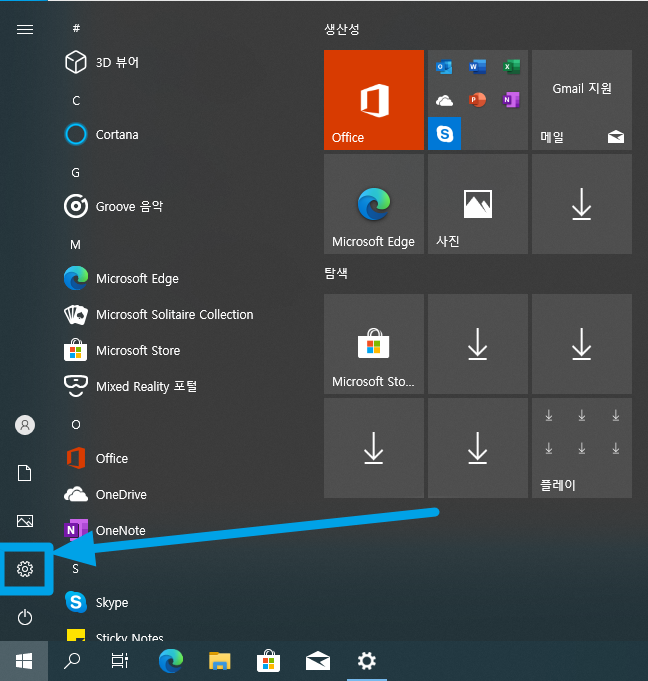The height and width of the screenshot is (681, 648).
Task: Open the Pictures folder shortcut
Action: [x=25, y=521]
